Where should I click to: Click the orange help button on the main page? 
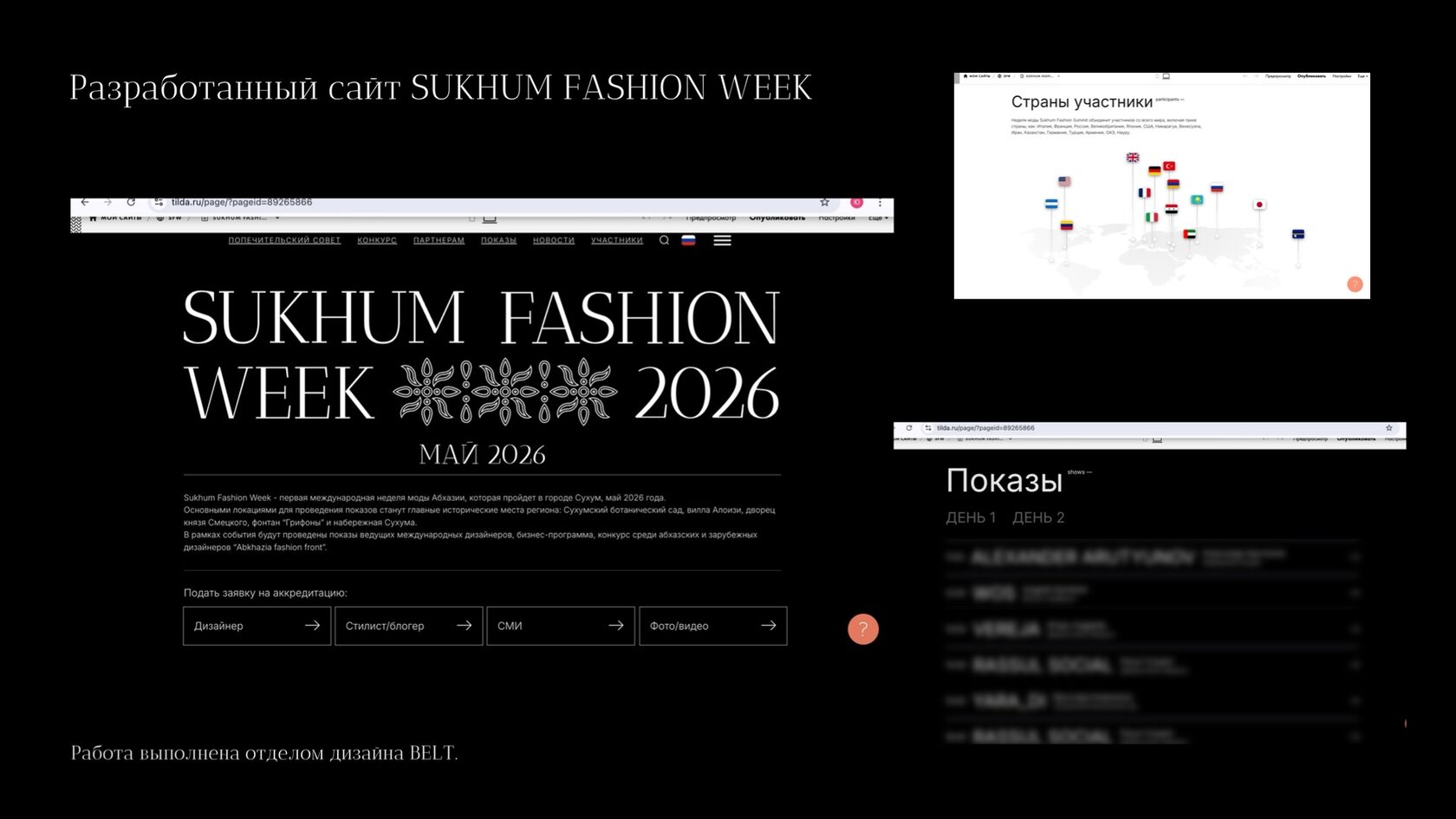pyautogui.click(x=862, y=629)
